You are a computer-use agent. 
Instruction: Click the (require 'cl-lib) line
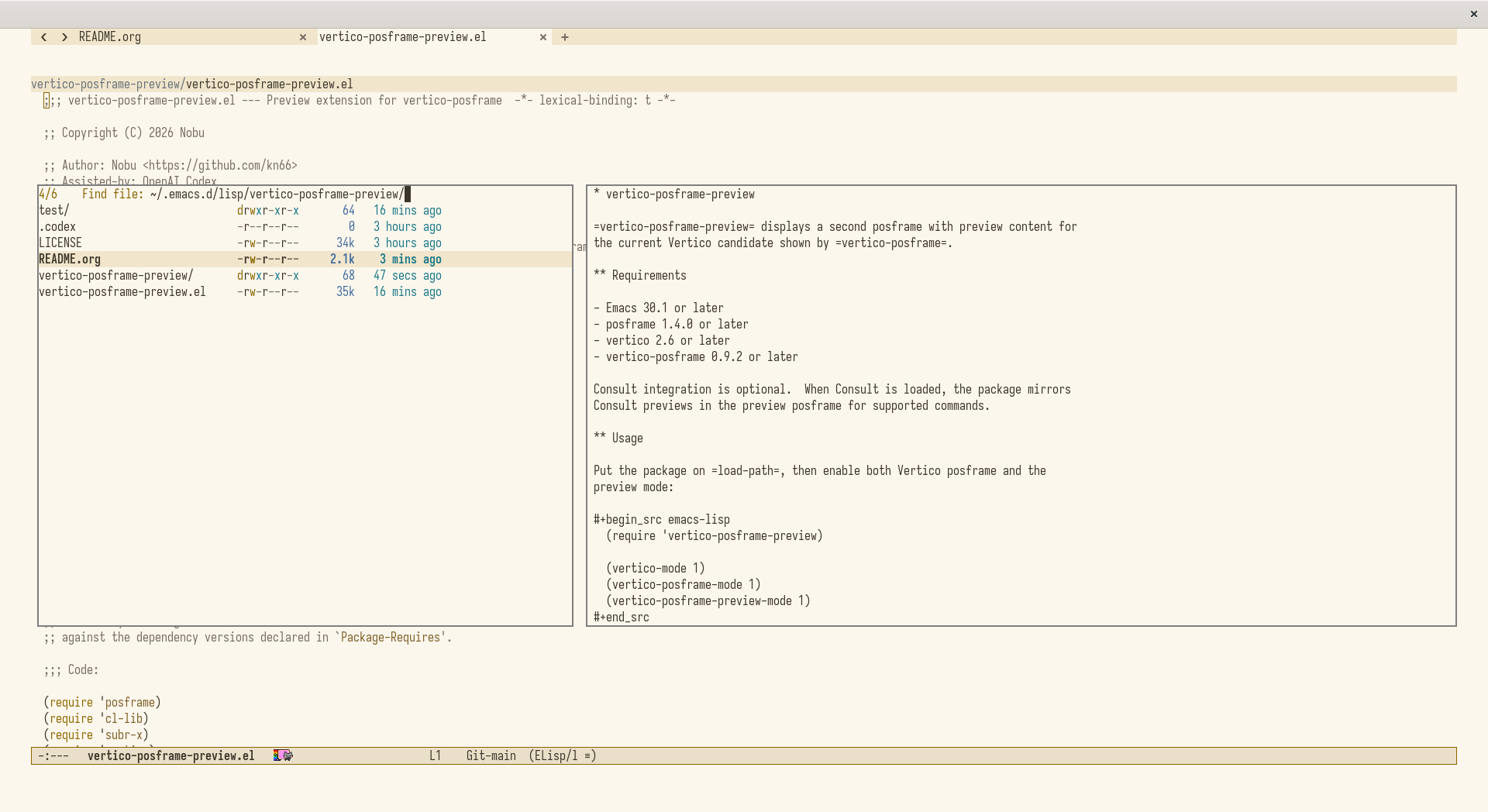(x=96, y=719)
